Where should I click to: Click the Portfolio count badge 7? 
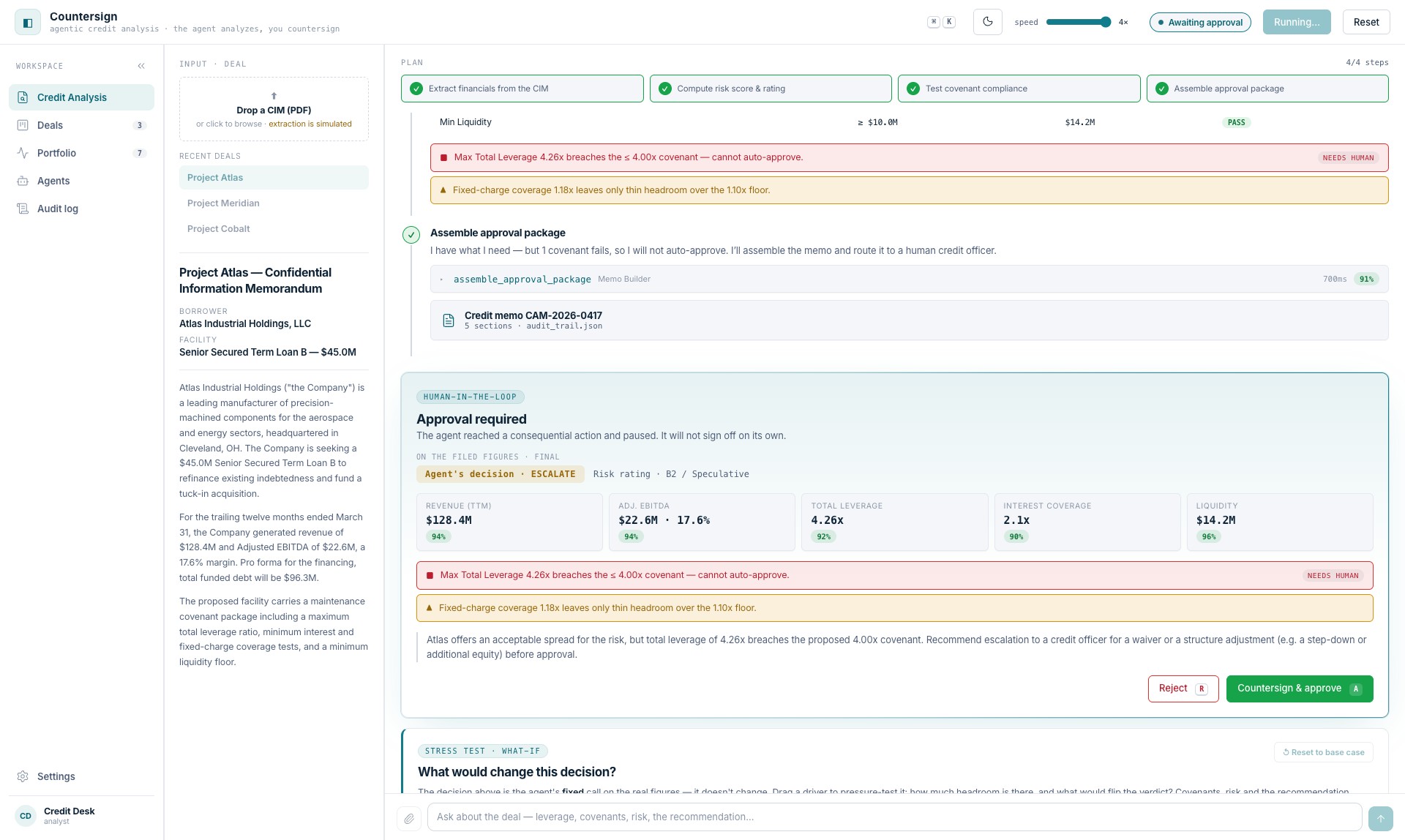(140, 153)
